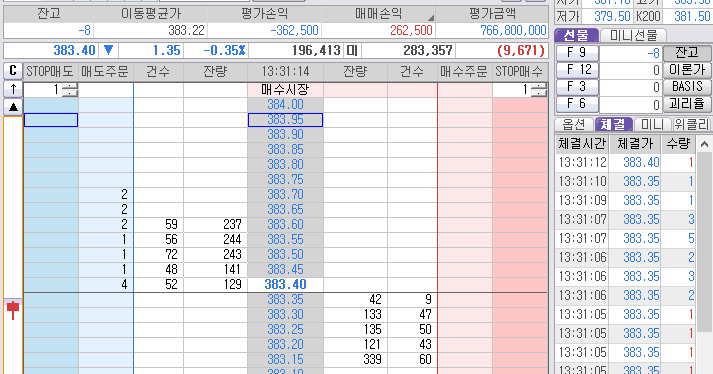Adjust the STOP매수 quantity stepper
This screenshot has height=374, width=713.
(x=538, y=90)
